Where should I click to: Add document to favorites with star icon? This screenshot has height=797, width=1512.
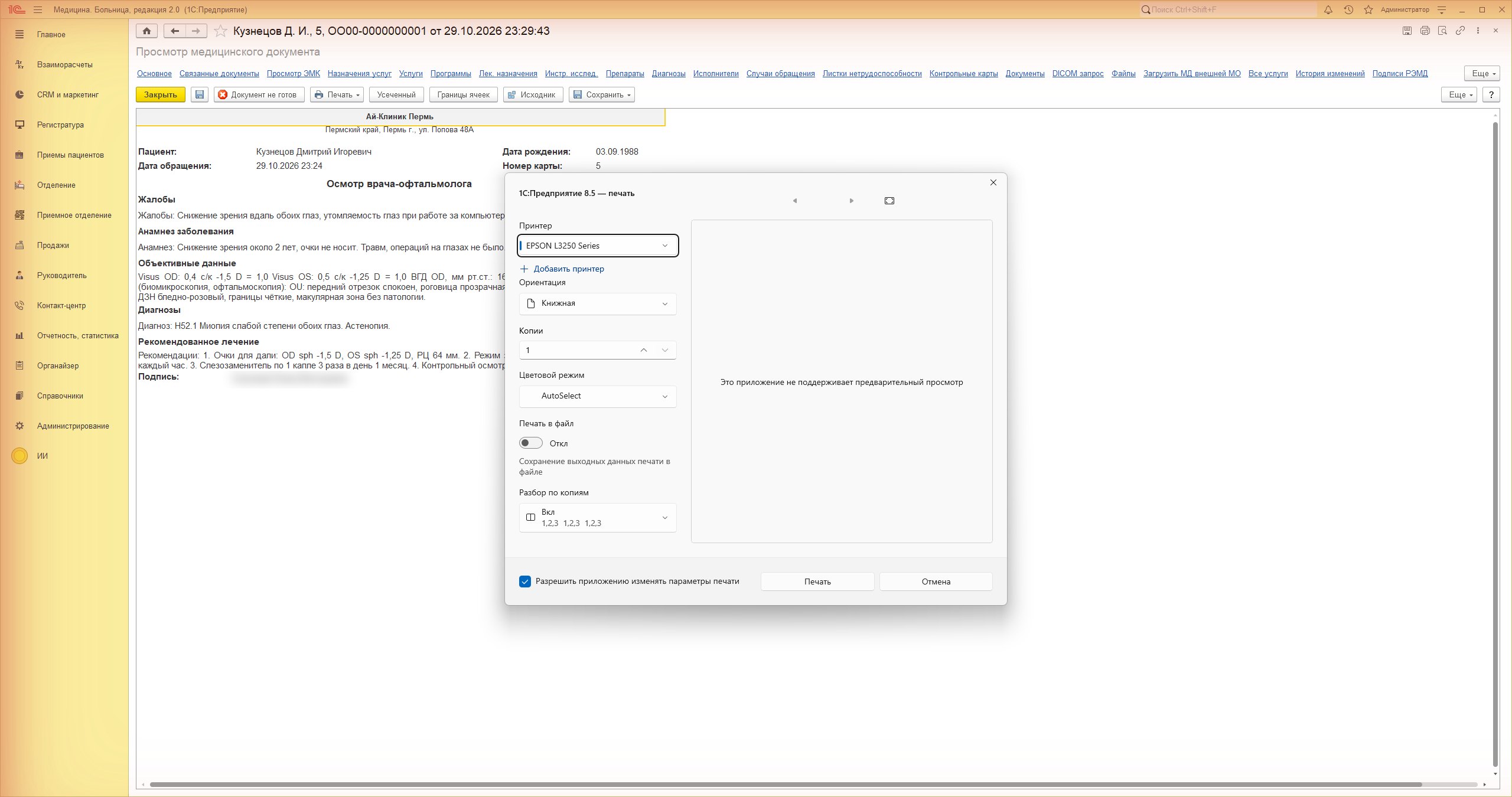[x=220, y=31]
